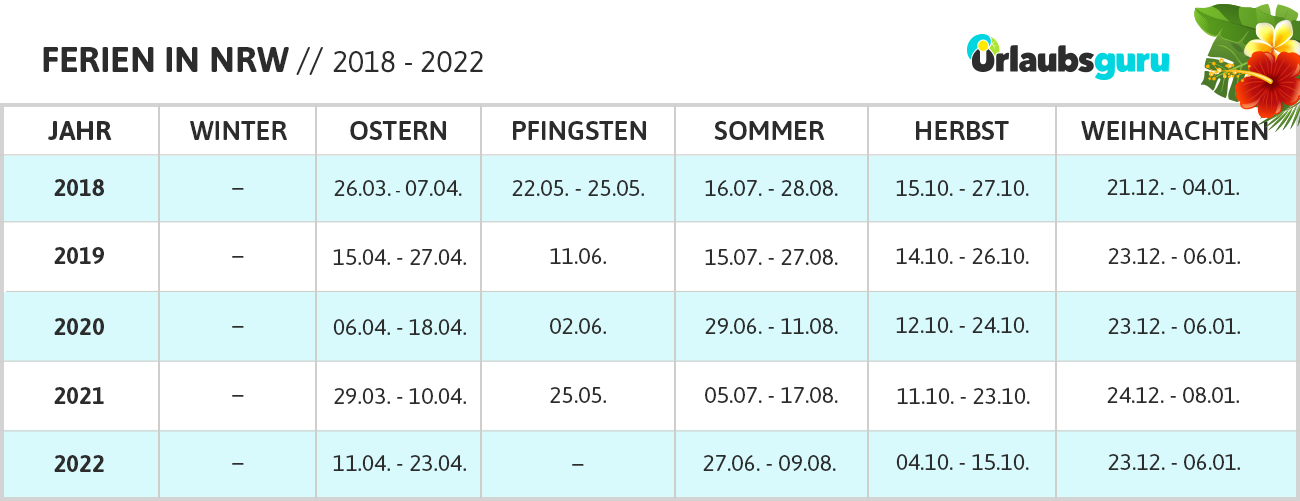Click the 2022 year row label
The width and height of the screenshot is (1300, 501).
tap(79, 465)
